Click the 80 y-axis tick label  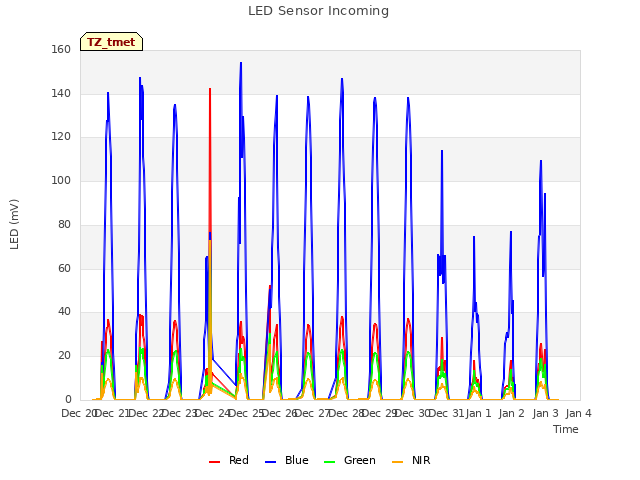point(64,224)
